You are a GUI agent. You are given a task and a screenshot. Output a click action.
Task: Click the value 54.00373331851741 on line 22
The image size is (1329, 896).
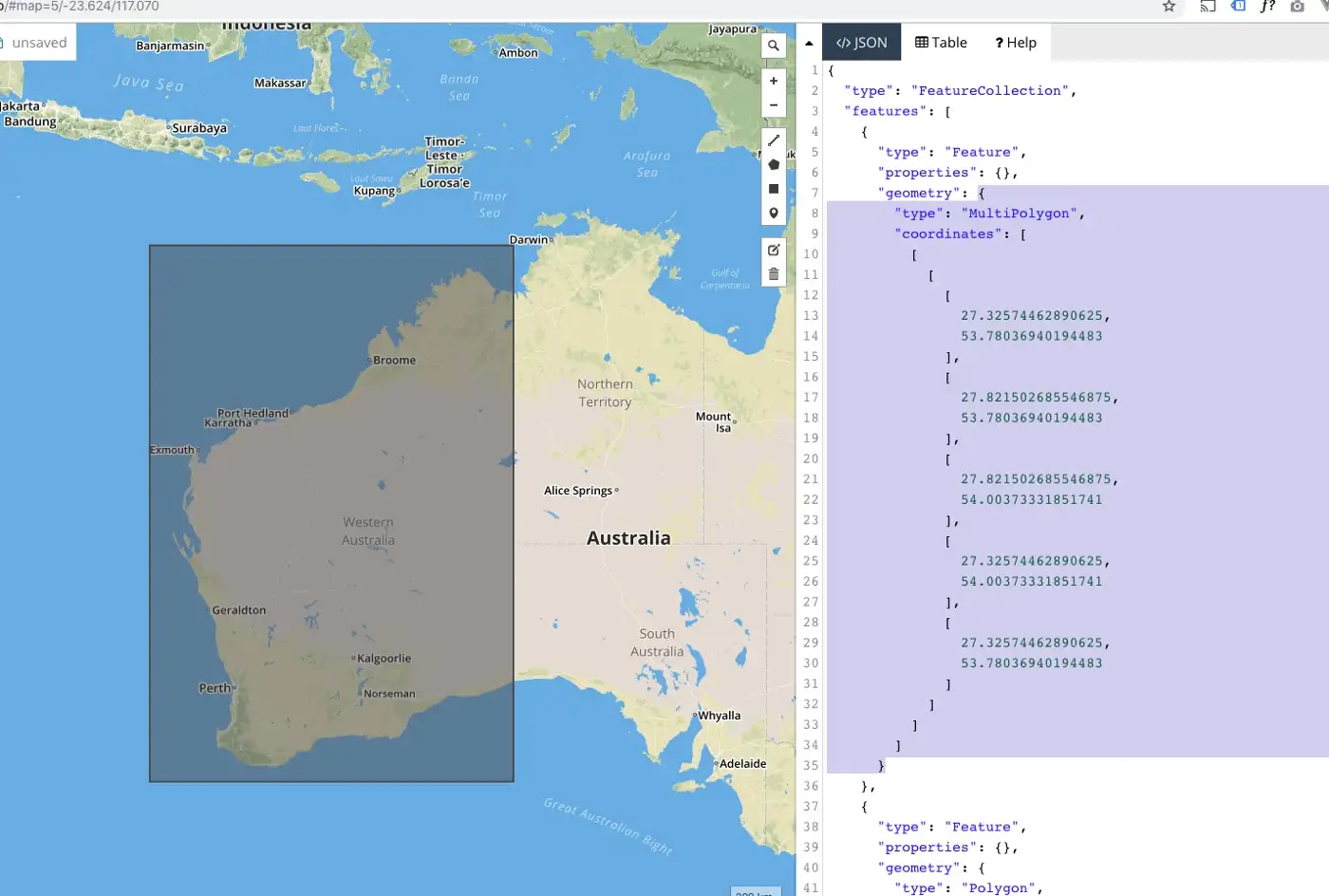click(1031, 500)
